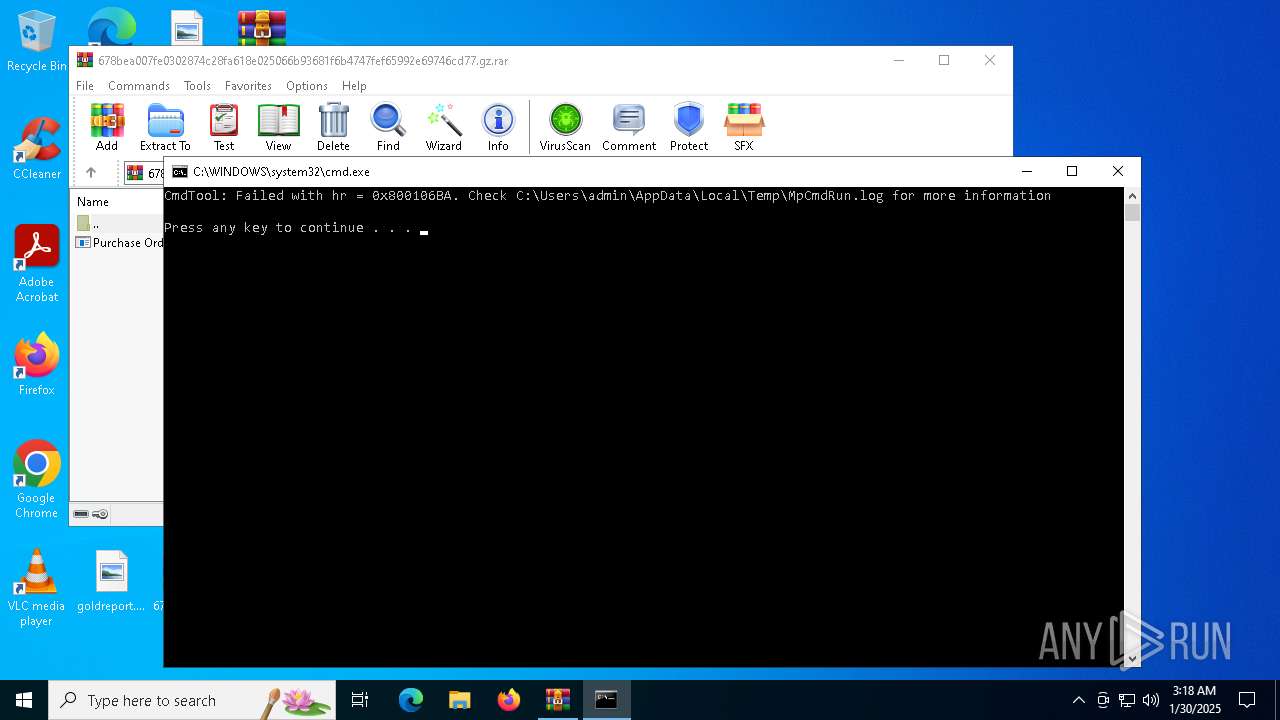Open CCleaner desktop shortcut
This screenshot has height=720, width=1280.
pyautogui.click(x=37, y=149)
